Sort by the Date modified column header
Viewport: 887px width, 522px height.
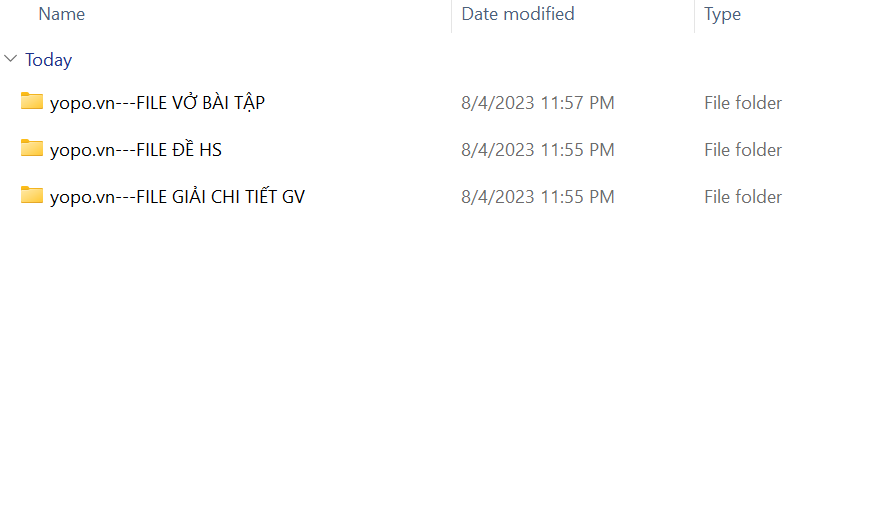point(518,14)
